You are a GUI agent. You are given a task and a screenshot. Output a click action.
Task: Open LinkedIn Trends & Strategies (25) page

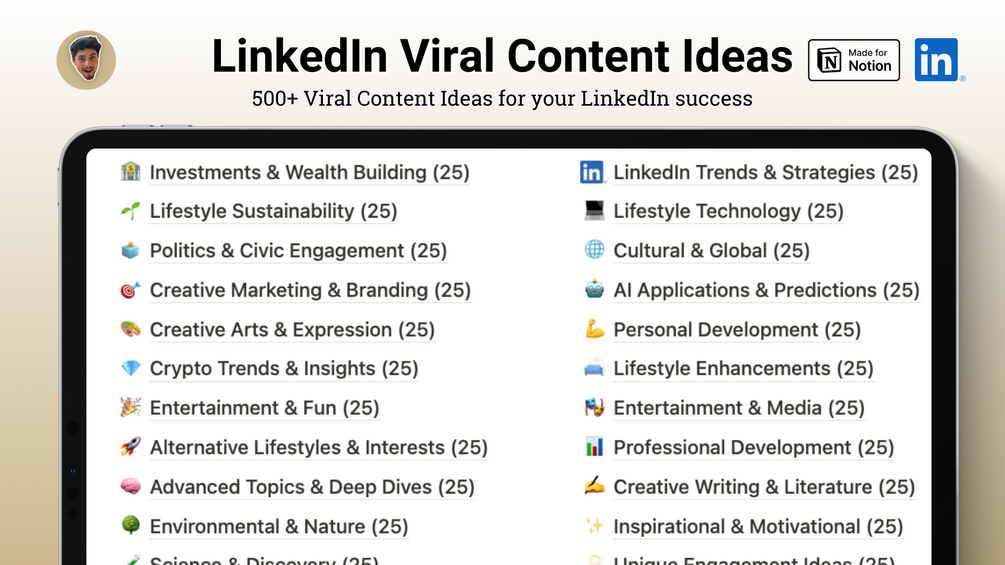[765, 172]
